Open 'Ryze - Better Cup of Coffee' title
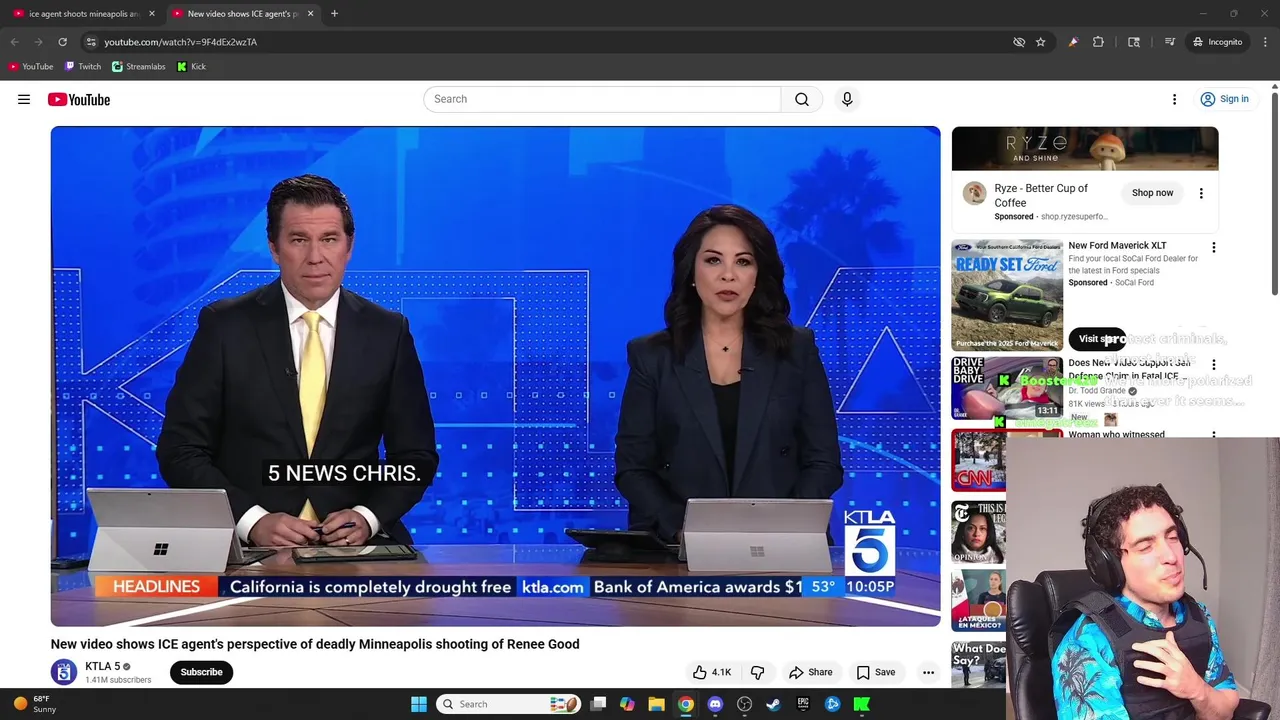Image resolution: width=1280 pixels, height=720 pixels. (1041, 195)
